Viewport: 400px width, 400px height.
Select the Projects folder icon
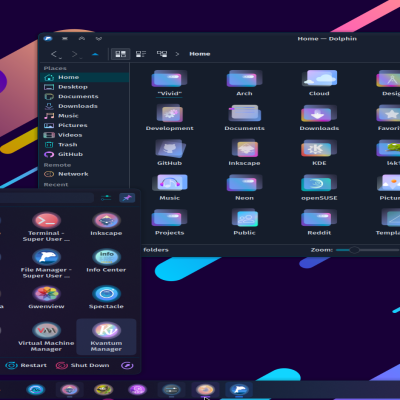pyautogui.click(x=169, y=218)
